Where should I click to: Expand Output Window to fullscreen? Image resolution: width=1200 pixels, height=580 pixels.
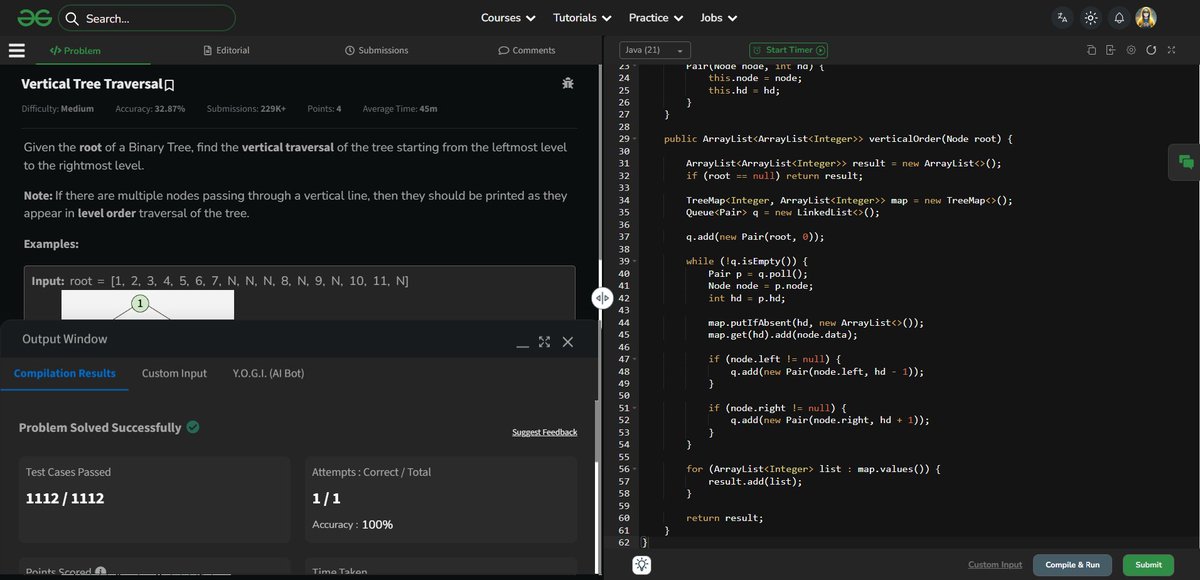coord(544,341)
